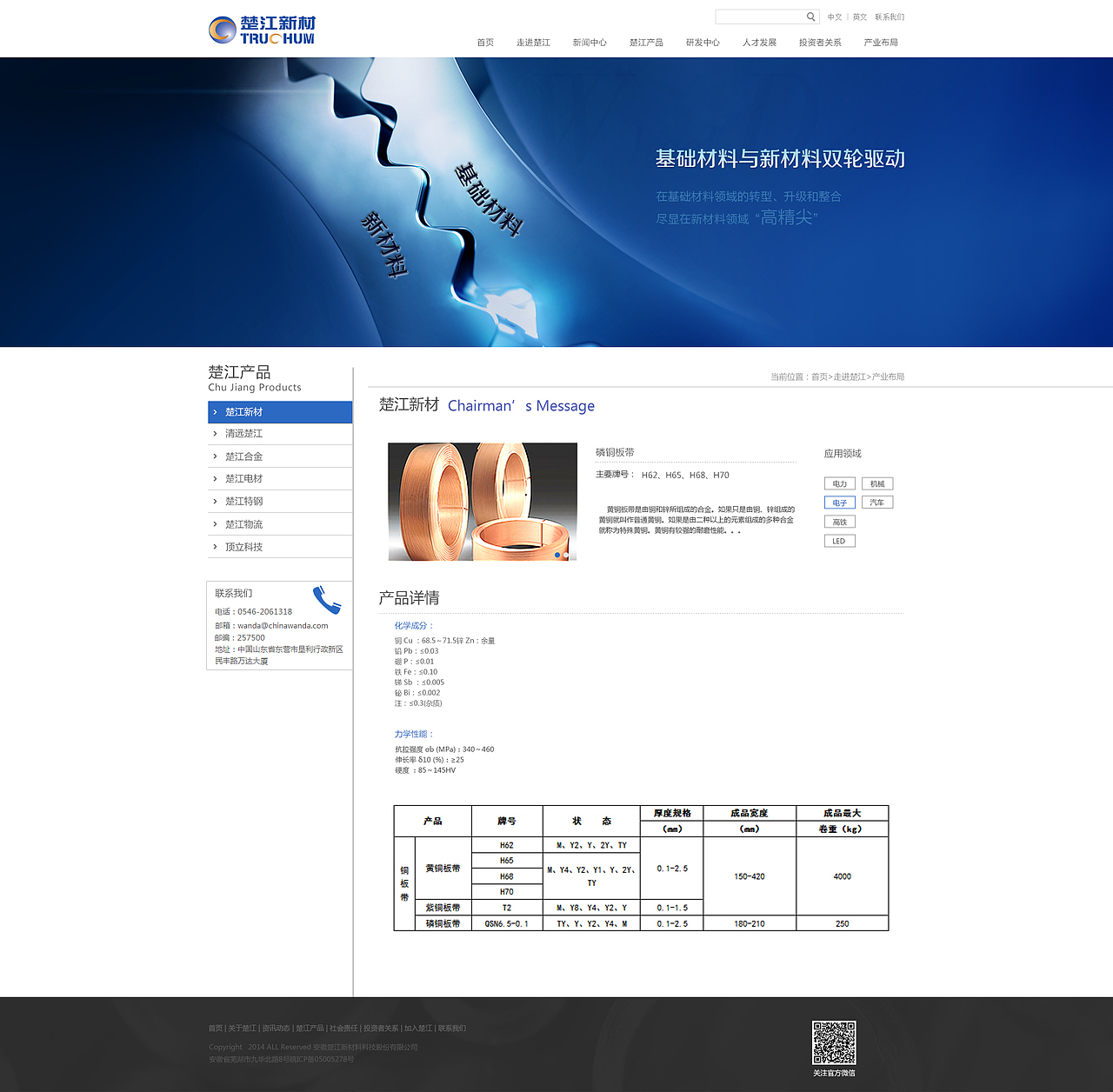
Task: Click table cell 150-420
Action: tap(750, 876)
